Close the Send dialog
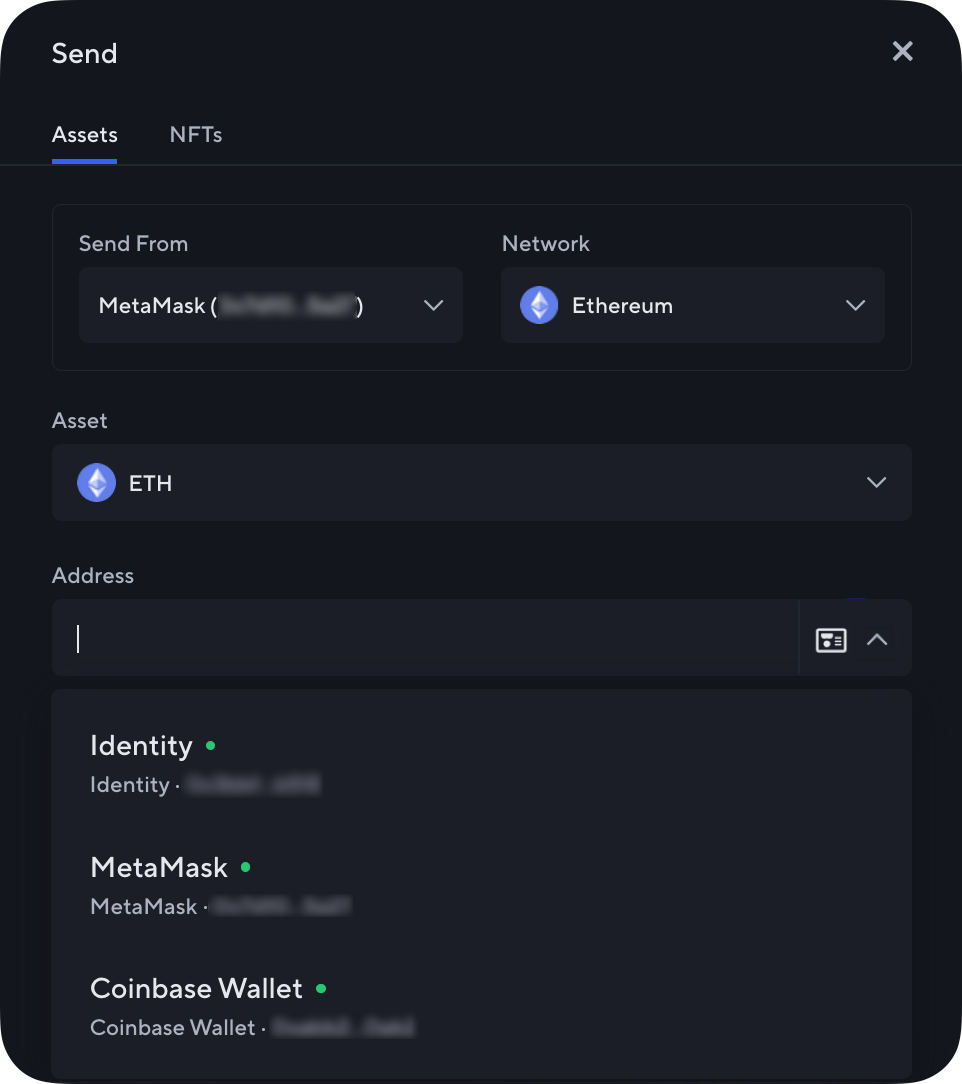Screen dimensions: 962x1084 (x=902, y=51)
